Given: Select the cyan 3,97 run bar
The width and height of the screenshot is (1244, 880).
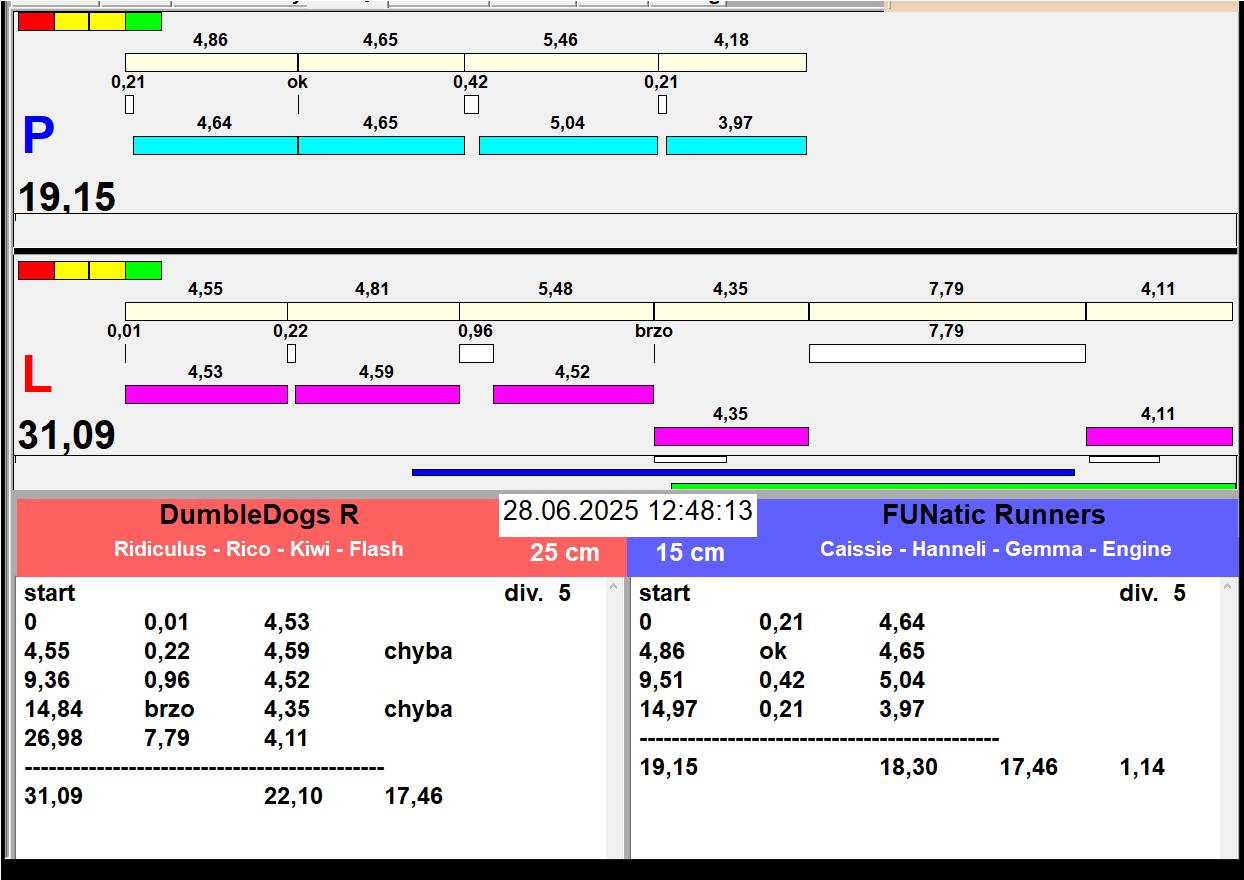Looking at the screenshot, I should tap(736, 146).
